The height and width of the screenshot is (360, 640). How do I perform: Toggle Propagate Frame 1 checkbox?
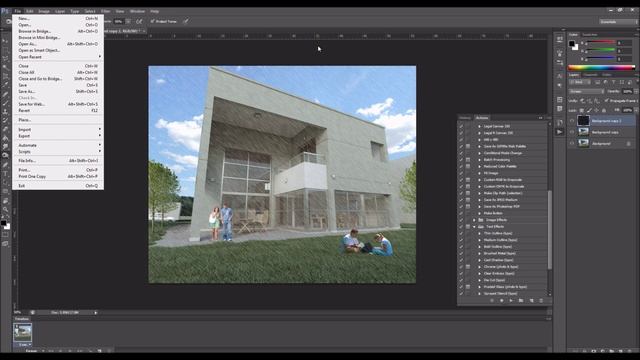607,100
